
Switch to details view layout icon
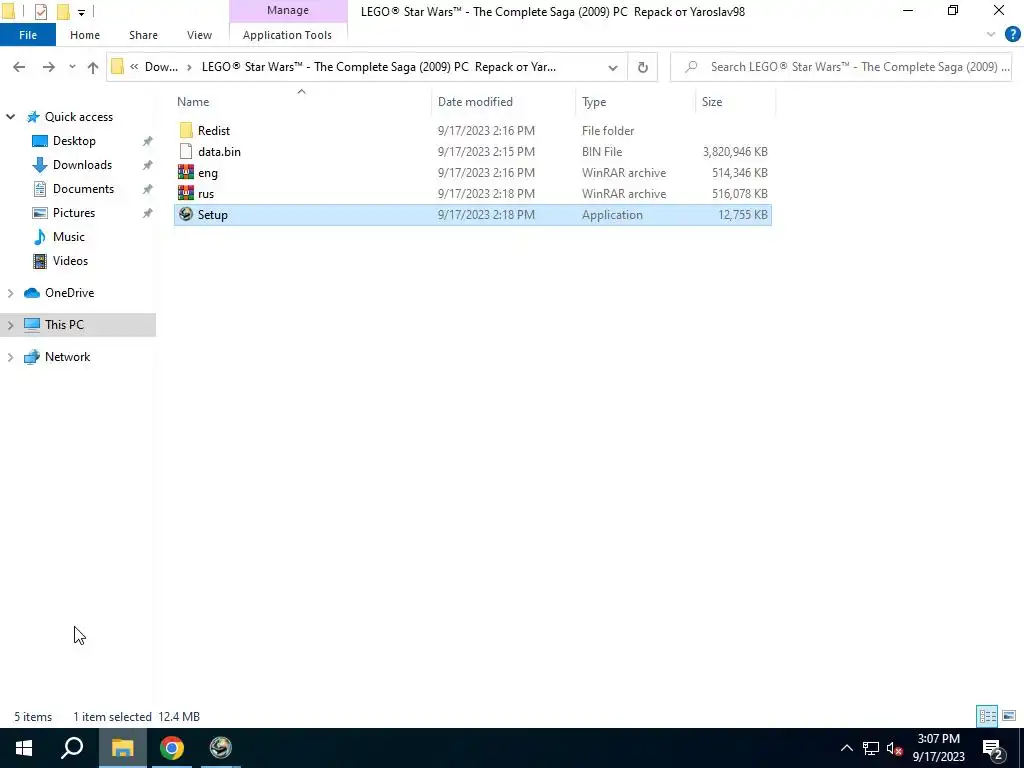pos(987,716)
